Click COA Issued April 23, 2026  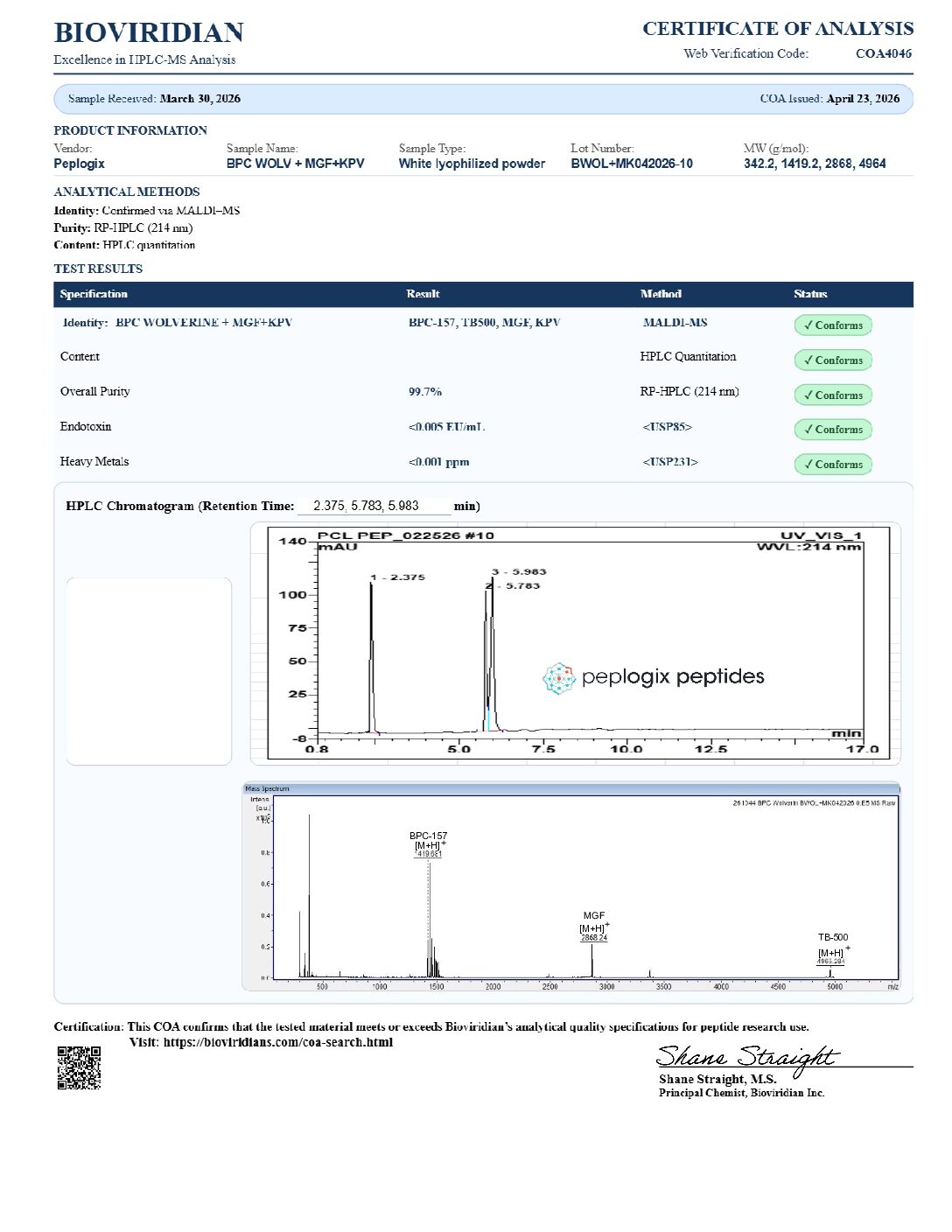pyautogui.click(x=829, y=99)
